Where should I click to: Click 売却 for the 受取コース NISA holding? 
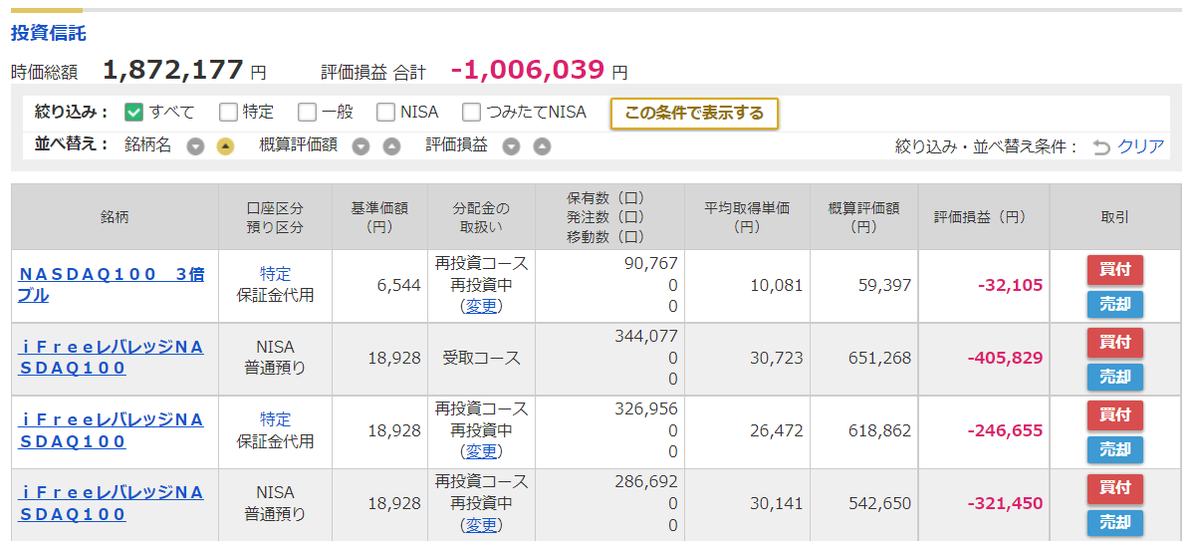coord(1115,377)
